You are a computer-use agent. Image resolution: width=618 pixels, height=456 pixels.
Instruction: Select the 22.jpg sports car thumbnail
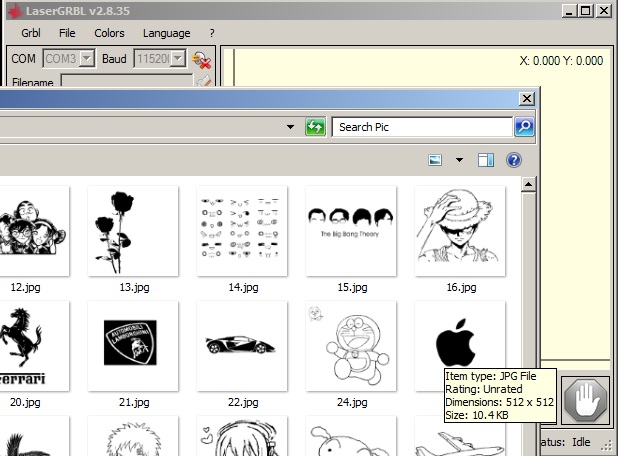coord(242,346)
